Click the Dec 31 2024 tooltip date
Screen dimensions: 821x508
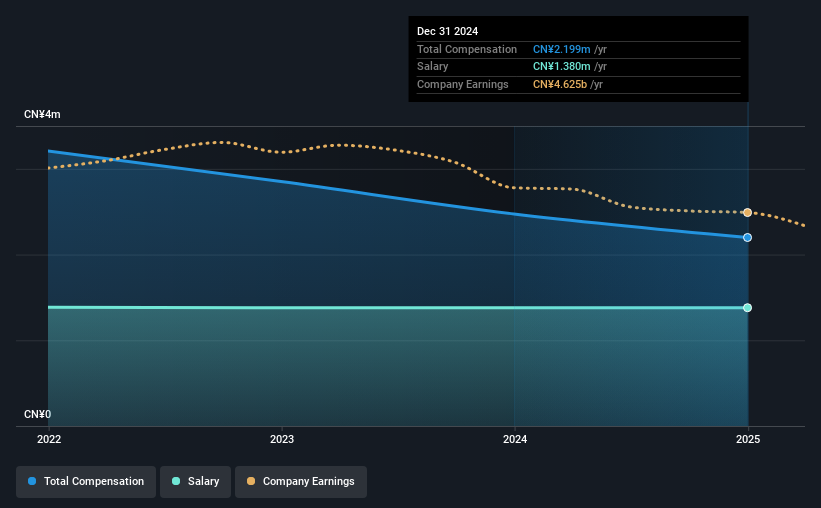(447, 31)
